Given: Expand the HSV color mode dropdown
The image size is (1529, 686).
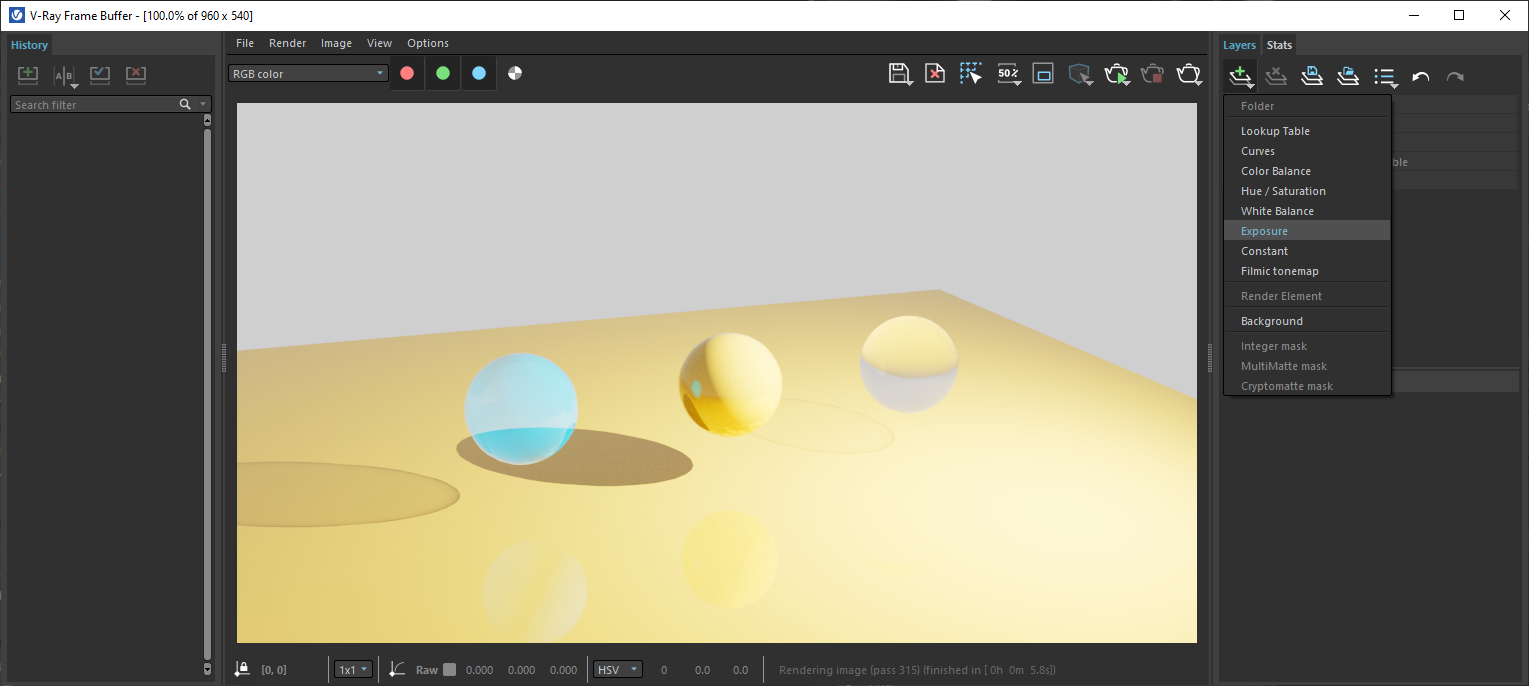Looking at the screenshot, I should 617,670.
